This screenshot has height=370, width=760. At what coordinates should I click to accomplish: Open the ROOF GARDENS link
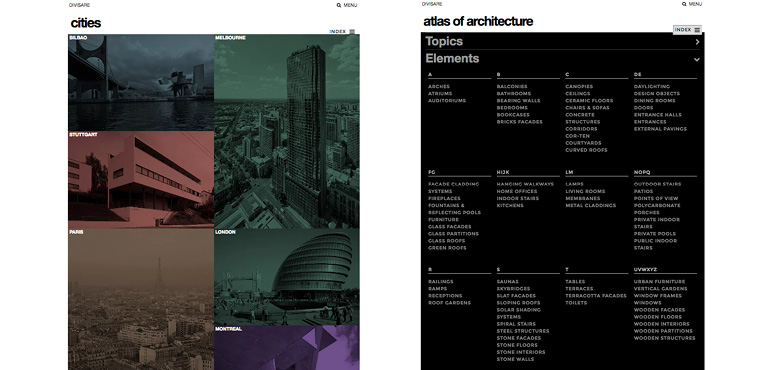coord(449,303)
